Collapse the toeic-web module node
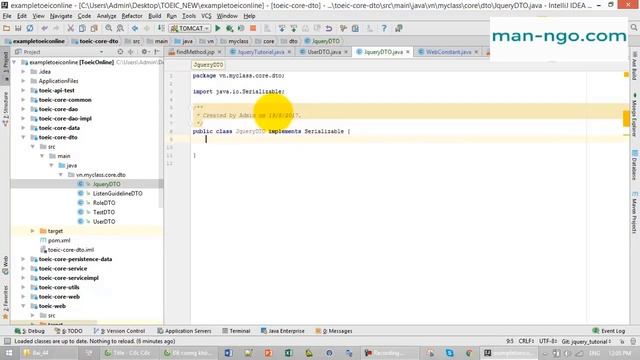640x360 pixels. tap(23, 306)
